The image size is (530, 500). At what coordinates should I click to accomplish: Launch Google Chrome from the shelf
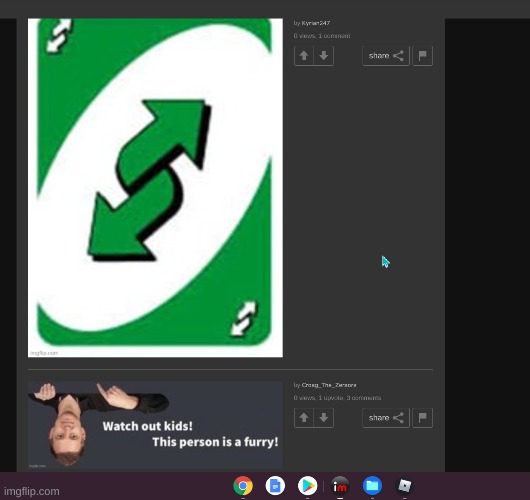[243, 486]
